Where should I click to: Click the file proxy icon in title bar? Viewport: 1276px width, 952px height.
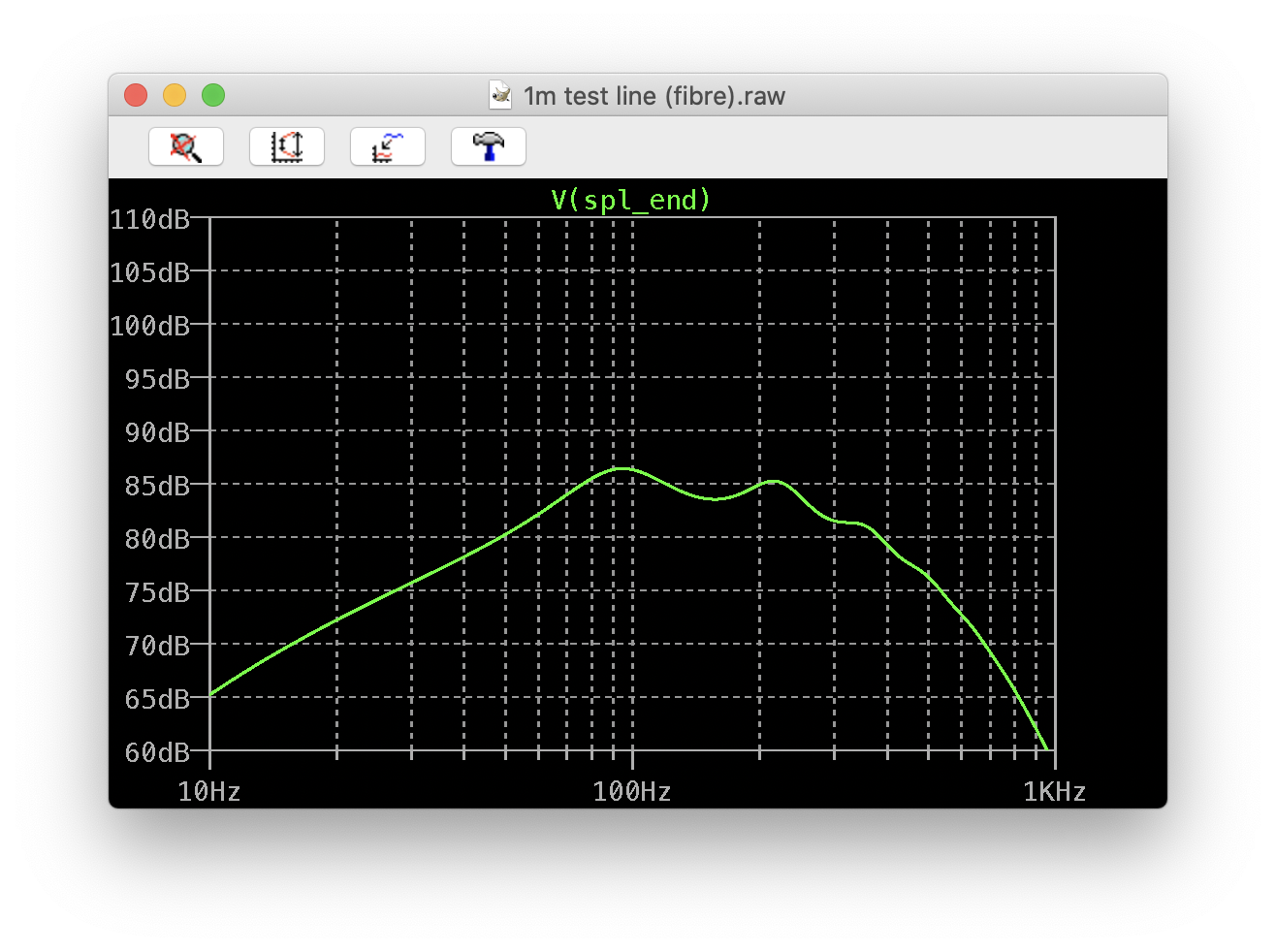click(x=500, y=94)
